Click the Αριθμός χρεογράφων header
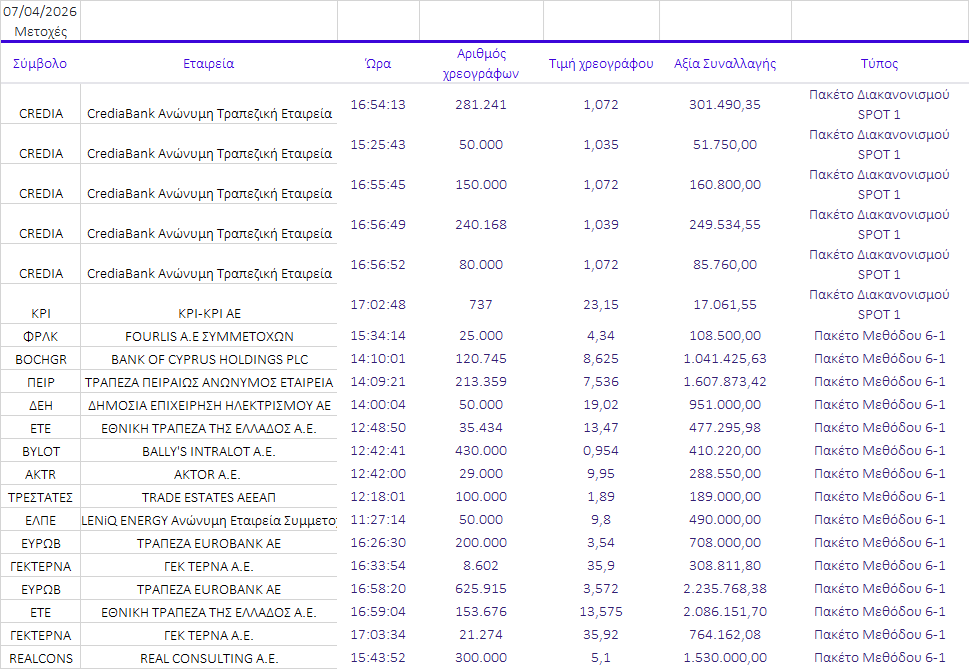The image size is (969, 669). [481, 64]
